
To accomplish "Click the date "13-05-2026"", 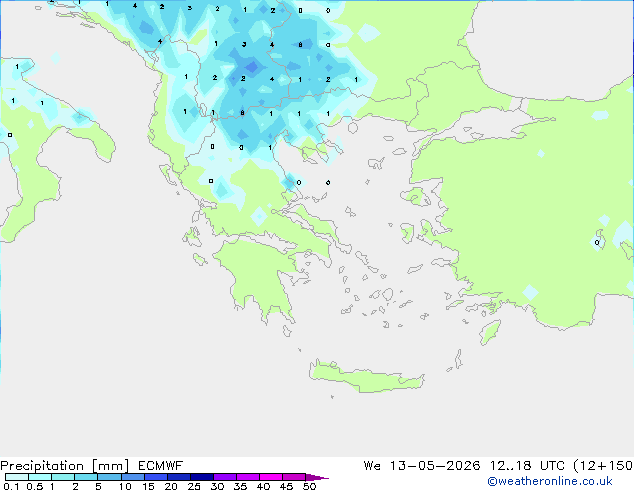I will pos(435,466).
